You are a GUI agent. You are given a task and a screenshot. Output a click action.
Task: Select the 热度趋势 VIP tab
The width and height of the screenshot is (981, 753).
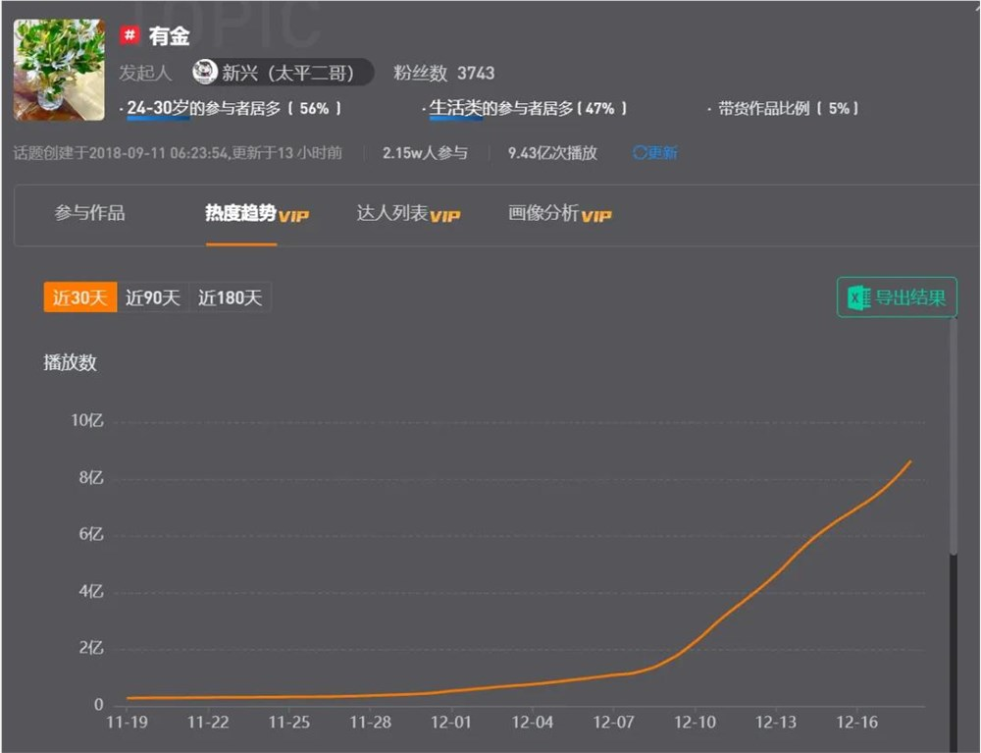pos(257,214)
